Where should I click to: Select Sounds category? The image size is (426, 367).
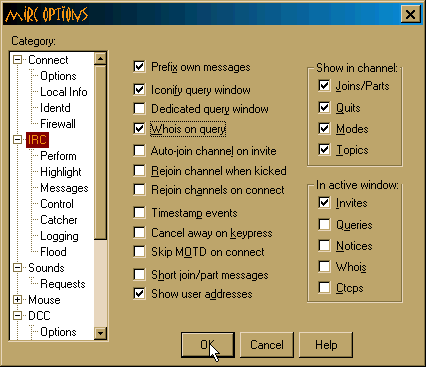pyautogui.click(x=46, y=268)
